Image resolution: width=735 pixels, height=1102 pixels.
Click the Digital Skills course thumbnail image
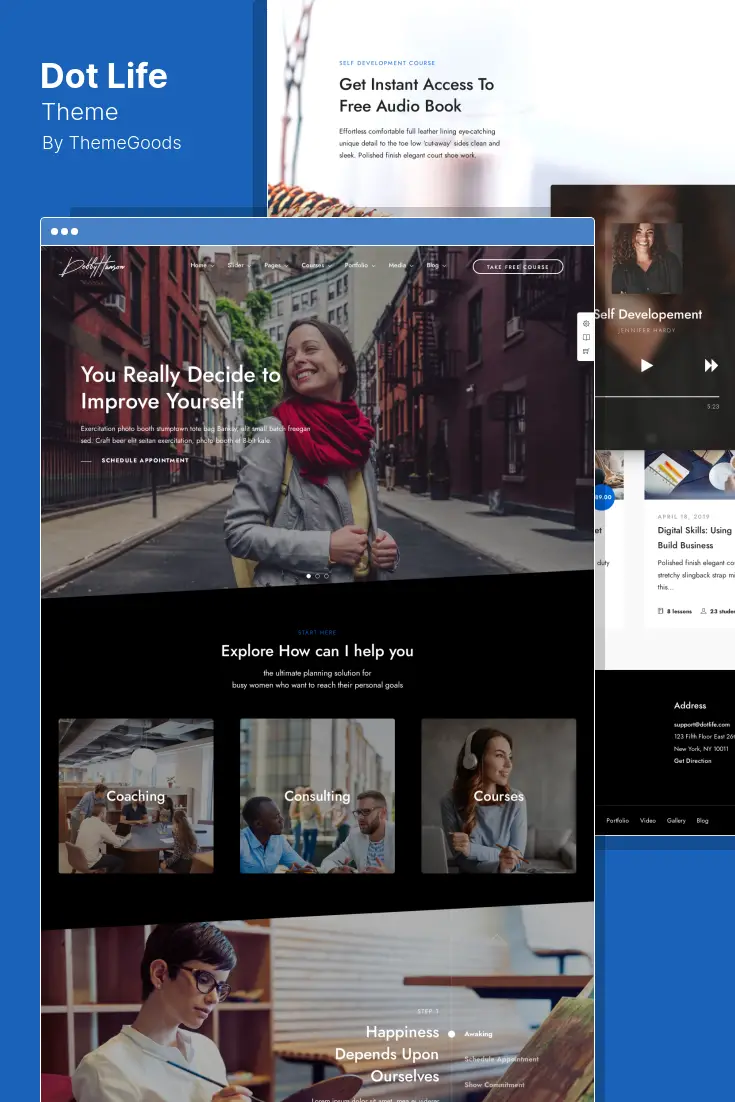689,474
